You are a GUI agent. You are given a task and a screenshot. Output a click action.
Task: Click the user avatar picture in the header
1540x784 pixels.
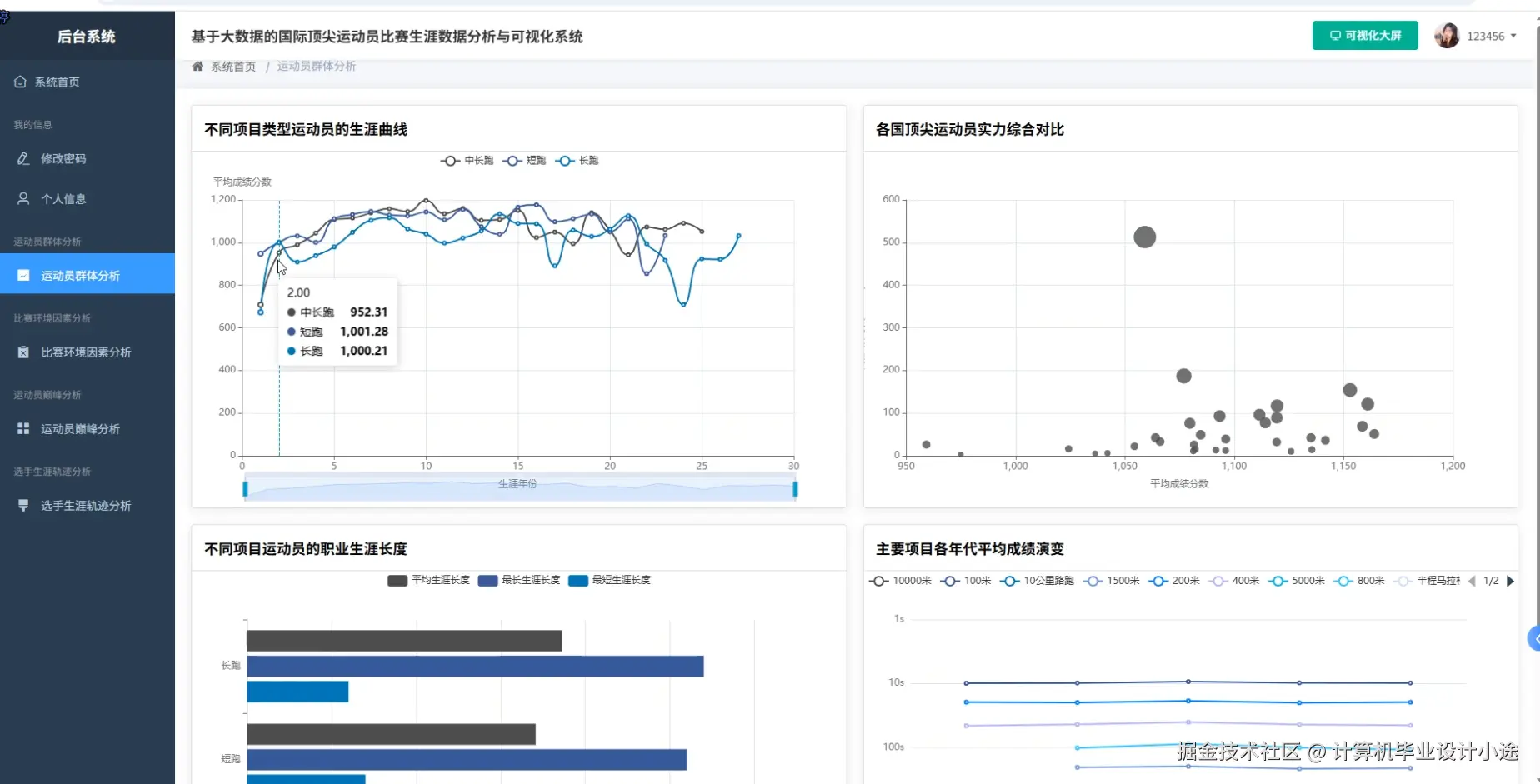pyautogui.click(x=1447, y=36)
